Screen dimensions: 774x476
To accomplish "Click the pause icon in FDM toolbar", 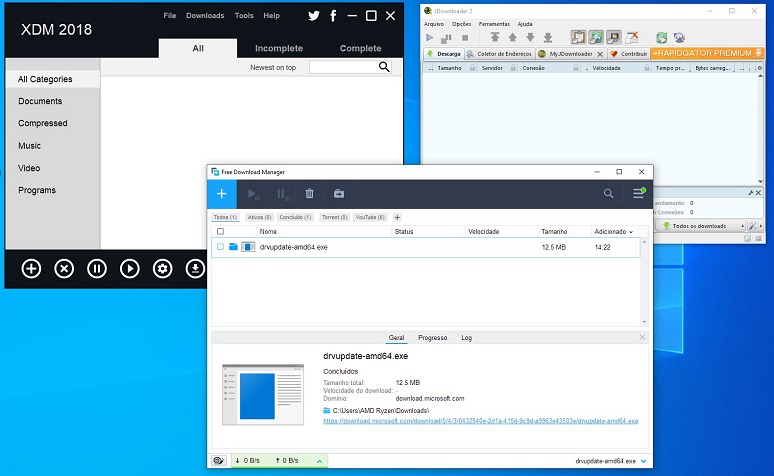I will tap(282, 194).
